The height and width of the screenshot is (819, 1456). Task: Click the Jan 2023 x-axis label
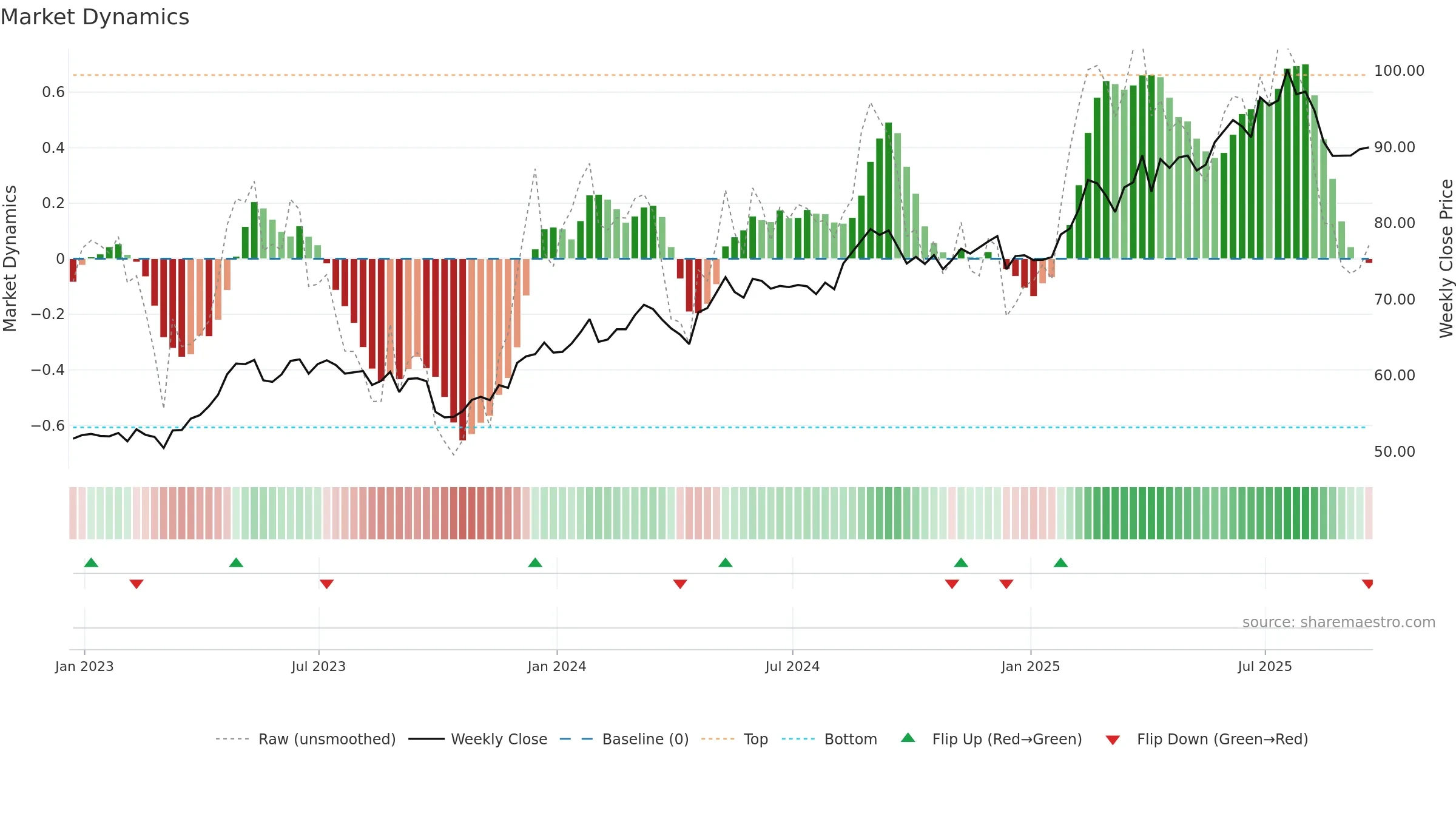coord(84,666)
